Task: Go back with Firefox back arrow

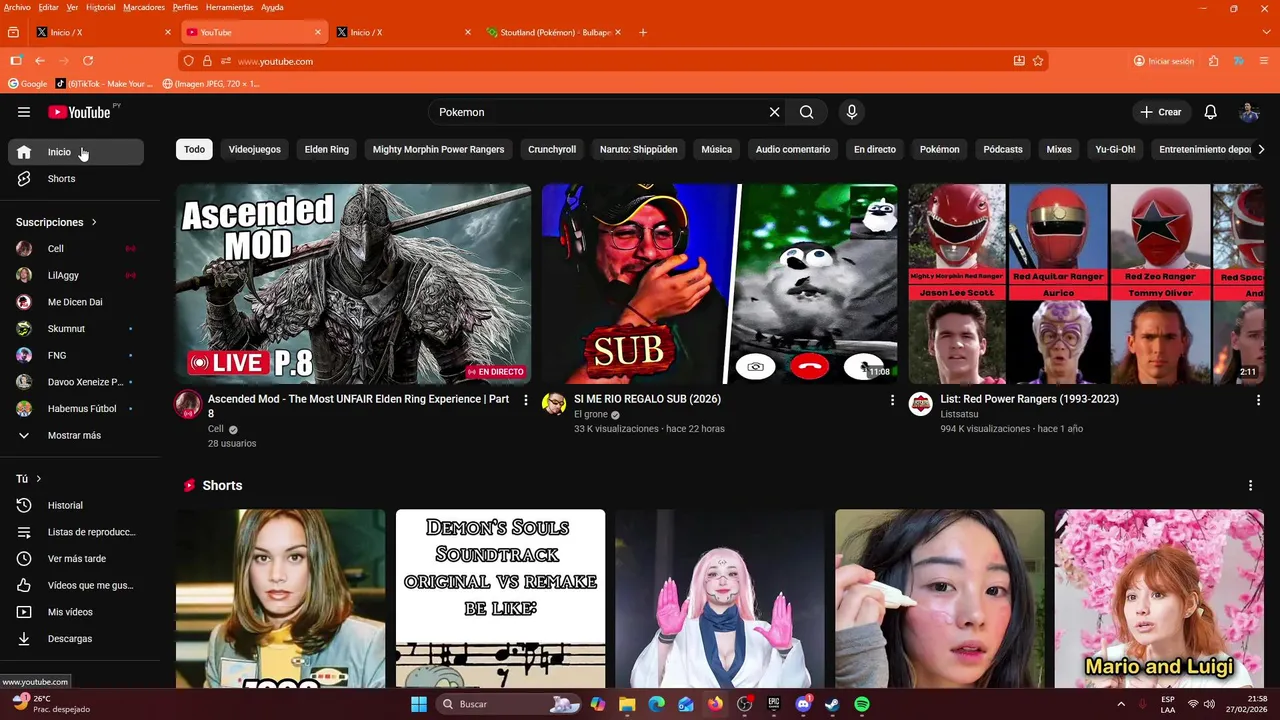Action: coord(40,61)
